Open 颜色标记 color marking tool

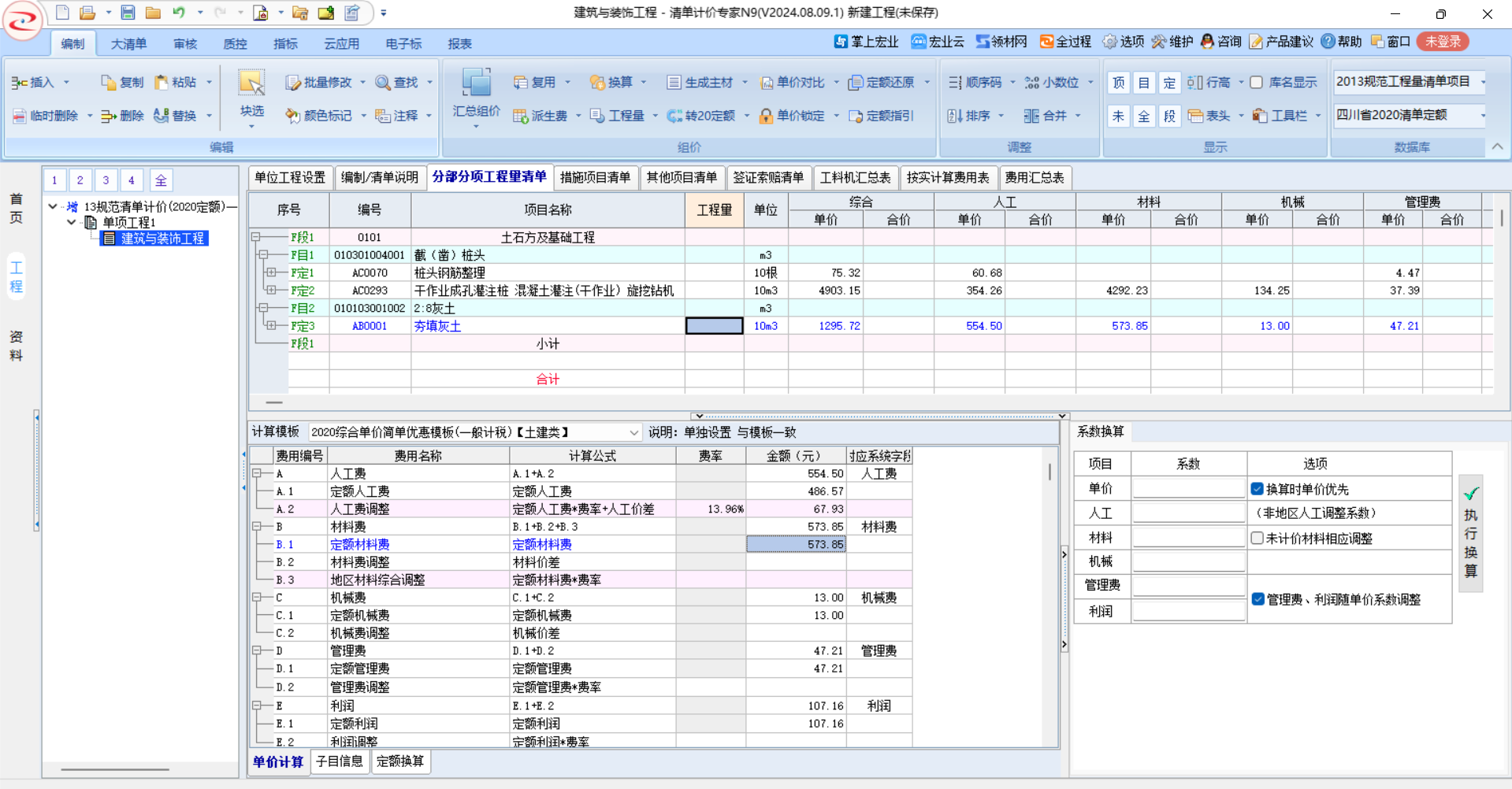[319, 116]
